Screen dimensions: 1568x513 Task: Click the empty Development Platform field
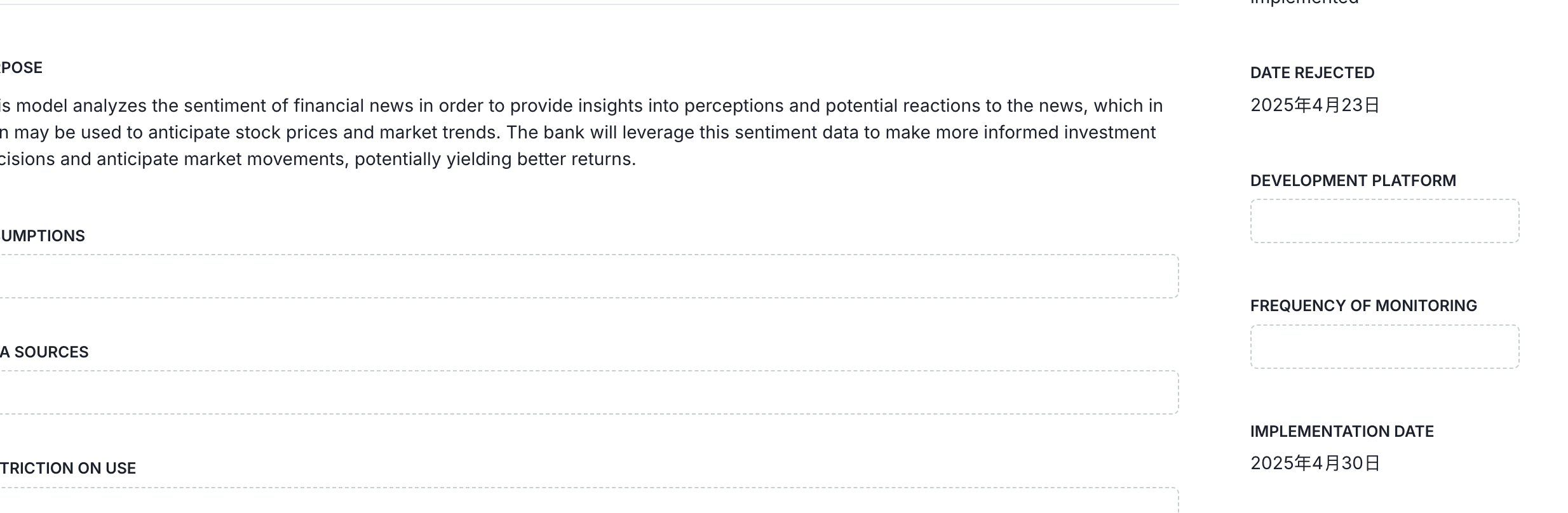click(1384, 221)
